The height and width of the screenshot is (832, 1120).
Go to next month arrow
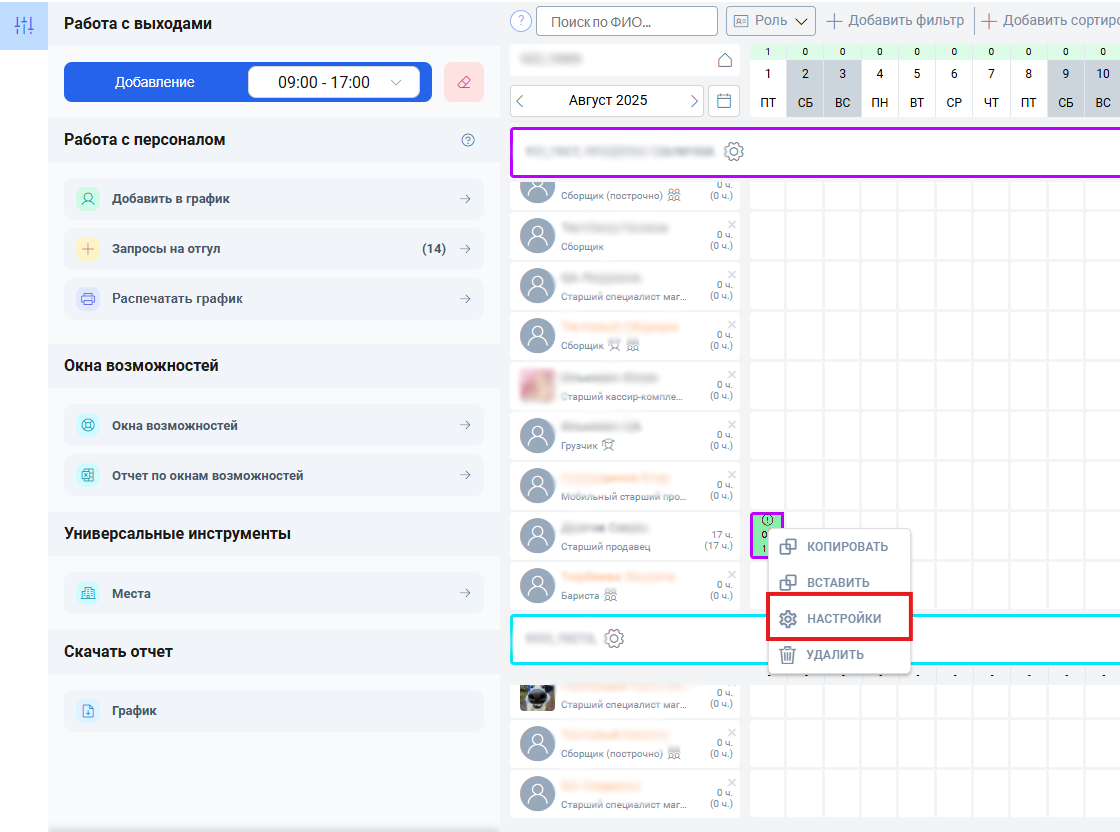click(694, 101)
